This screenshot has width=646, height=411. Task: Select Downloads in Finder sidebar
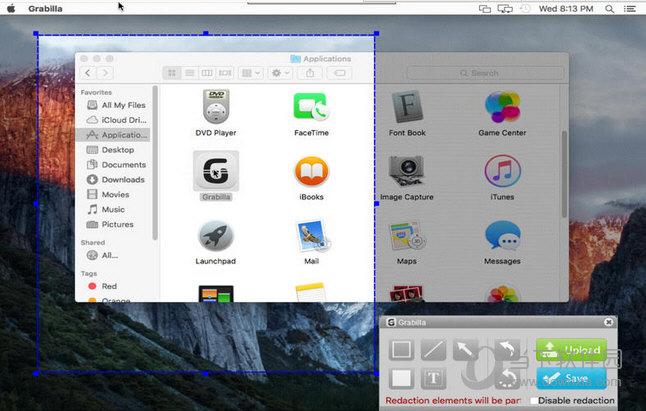pos(113,180)
